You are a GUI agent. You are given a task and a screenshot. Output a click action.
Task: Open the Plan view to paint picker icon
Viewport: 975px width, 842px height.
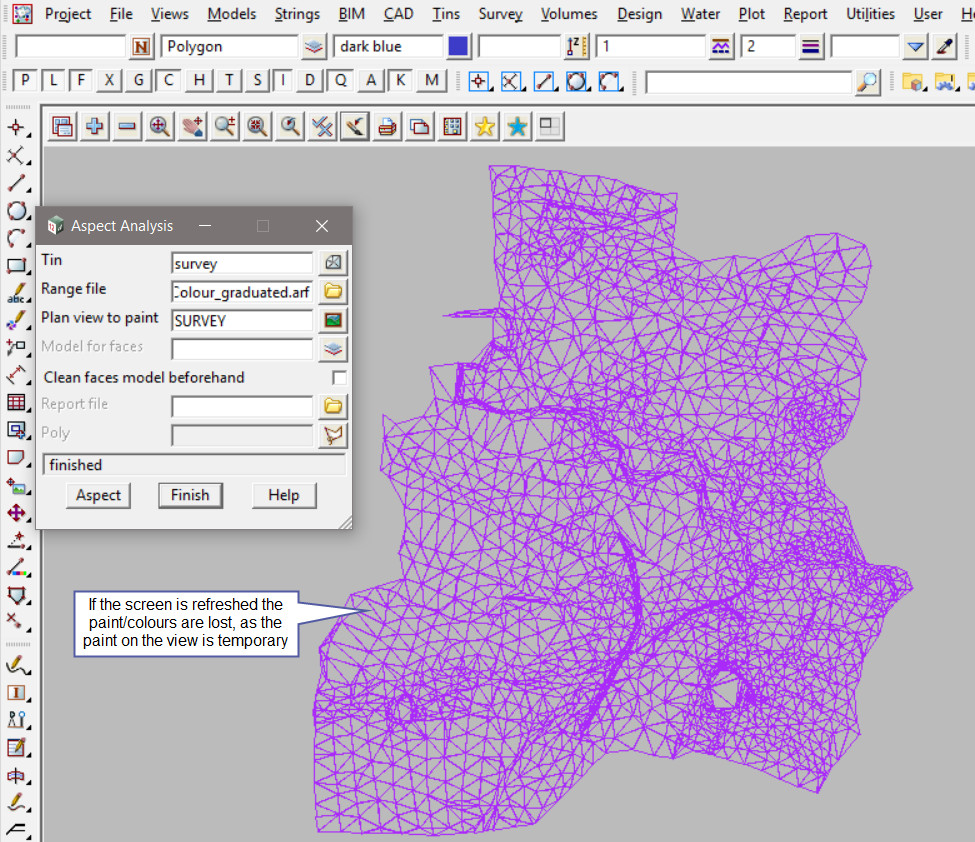(x=333, y=321)
